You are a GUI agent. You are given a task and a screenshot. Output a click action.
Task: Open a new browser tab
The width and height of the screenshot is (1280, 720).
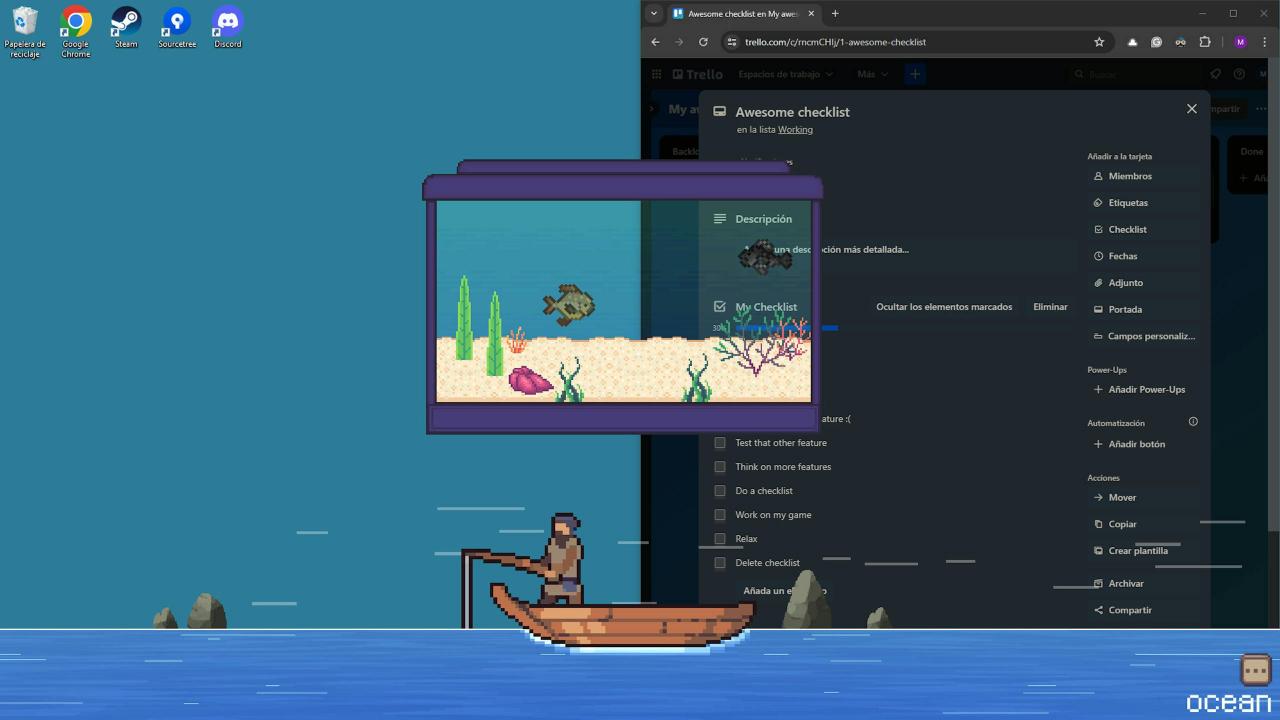[x=835, y=14]
